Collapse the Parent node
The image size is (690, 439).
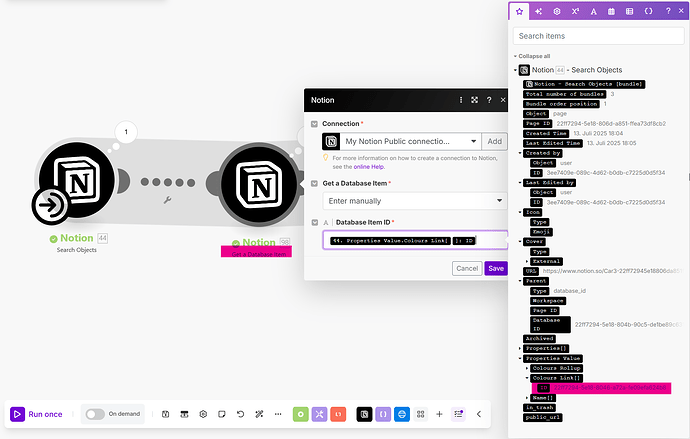520,281
